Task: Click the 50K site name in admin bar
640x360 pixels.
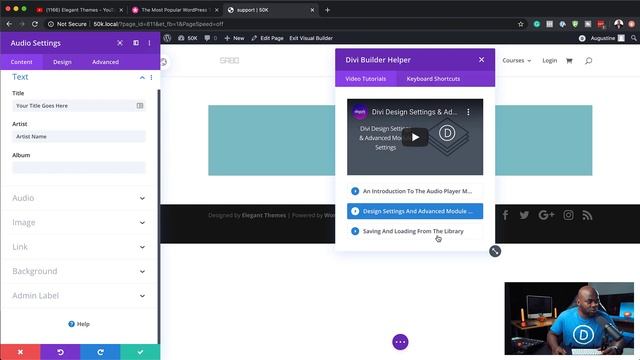Action: (x=188, y=38)
